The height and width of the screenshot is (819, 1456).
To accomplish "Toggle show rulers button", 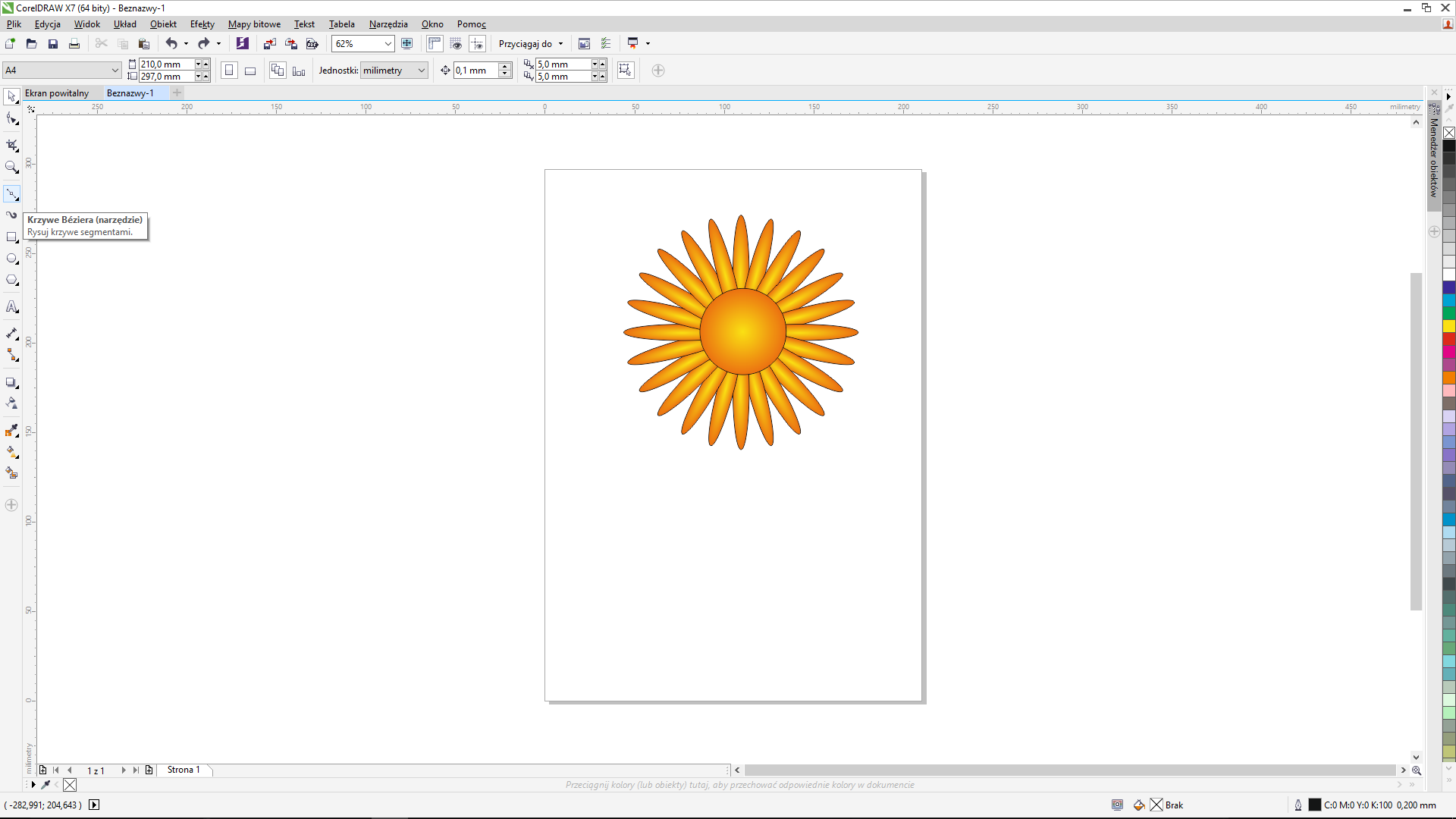I will (435, 44).
